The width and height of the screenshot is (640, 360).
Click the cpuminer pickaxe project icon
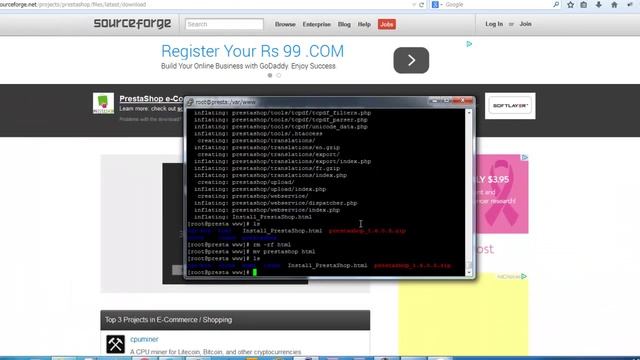[x=116, y=344]
